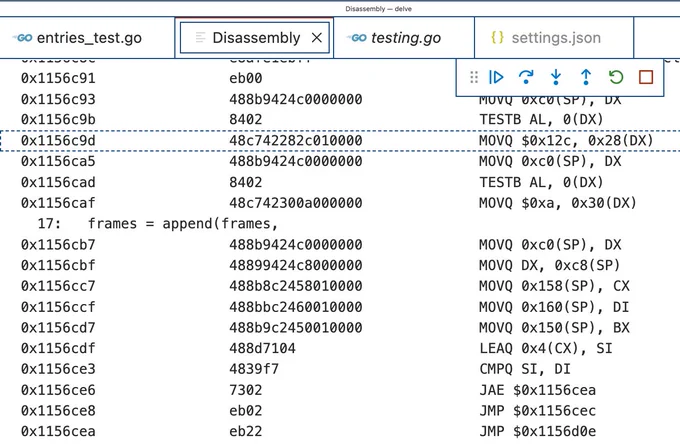This screenshot has height=445, width=680.
Task: Click bytes 48c742282c010000
Action: 296,141
